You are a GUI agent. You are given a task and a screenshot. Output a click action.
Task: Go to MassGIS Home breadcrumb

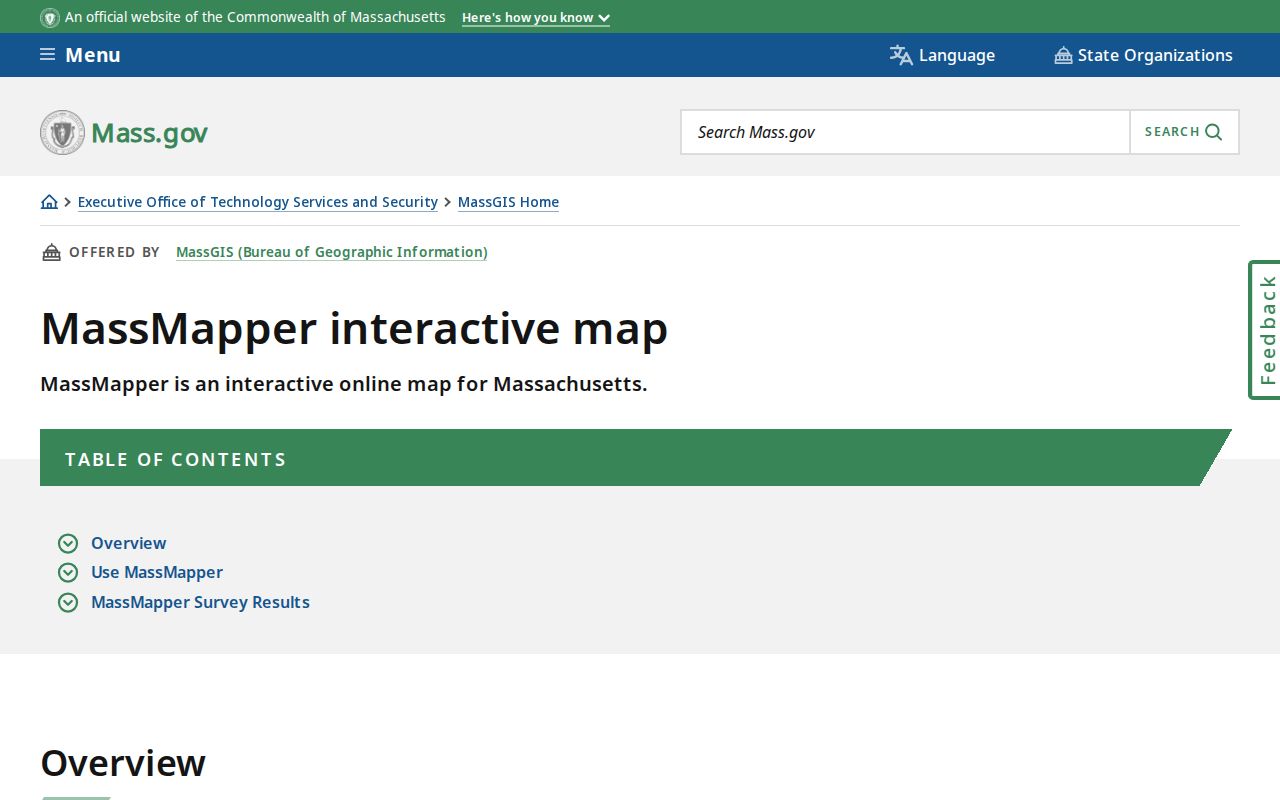[508, 202]
